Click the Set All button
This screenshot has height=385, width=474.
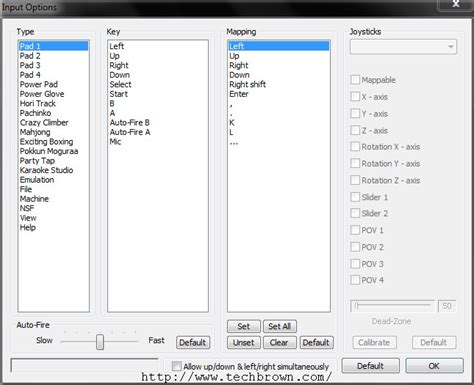tap(280, 326)
